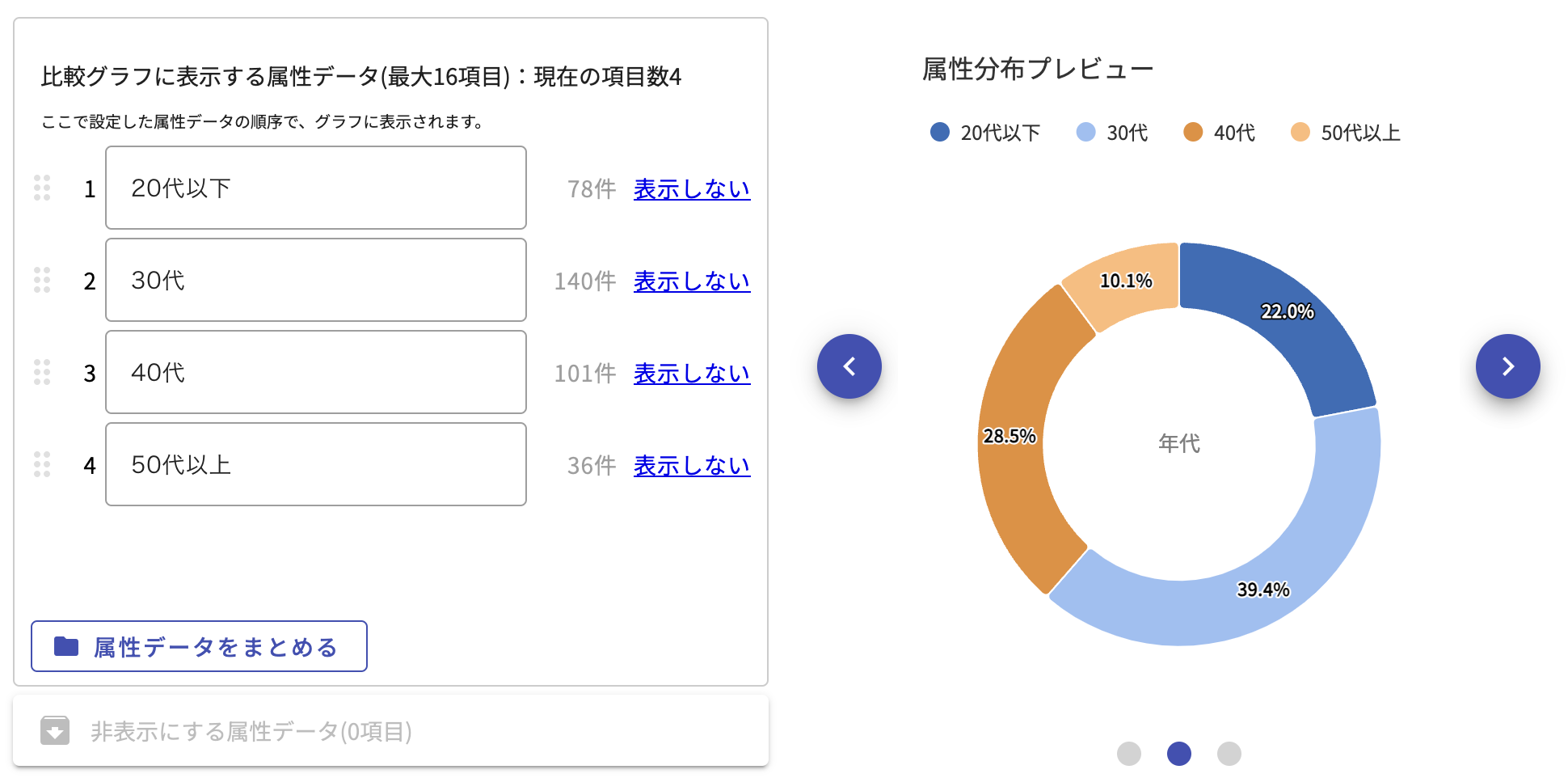1568x778 pixels.
Task: Click the drag handle beside 30代 row
Action: pos(42,280)
